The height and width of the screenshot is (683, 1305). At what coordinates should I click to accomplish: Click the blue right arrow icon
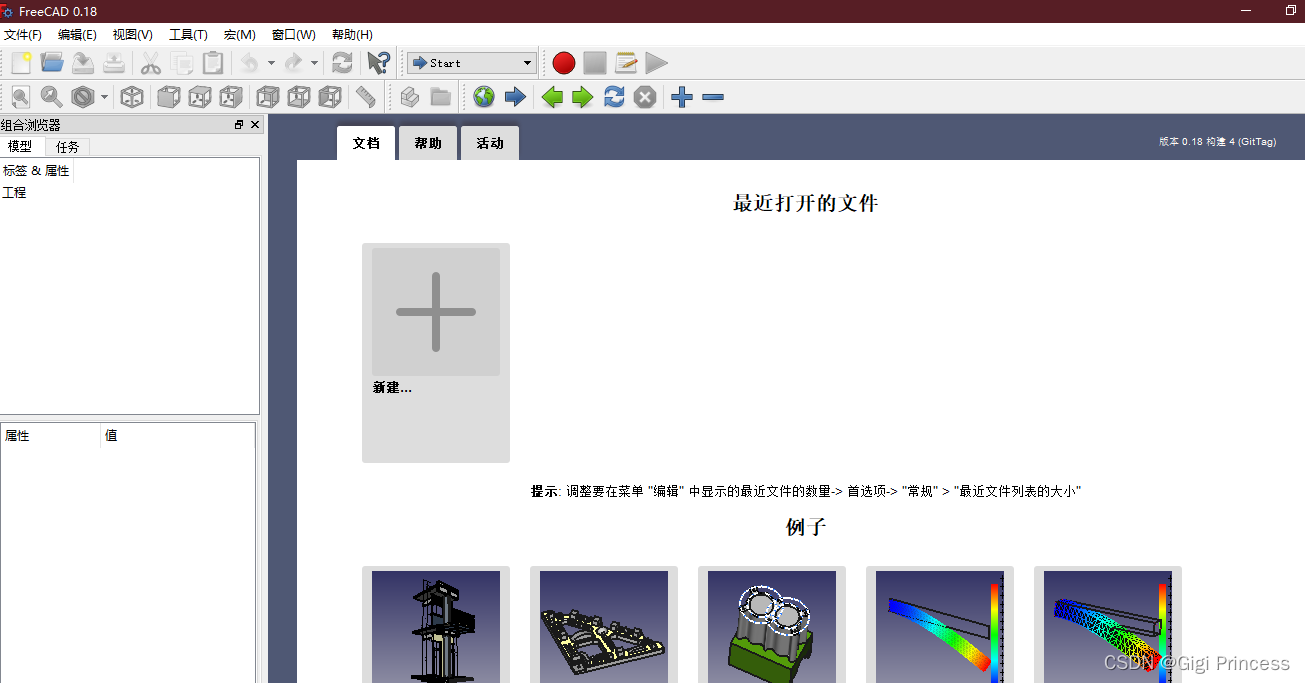pyautogui.click(x=515, y=97)
